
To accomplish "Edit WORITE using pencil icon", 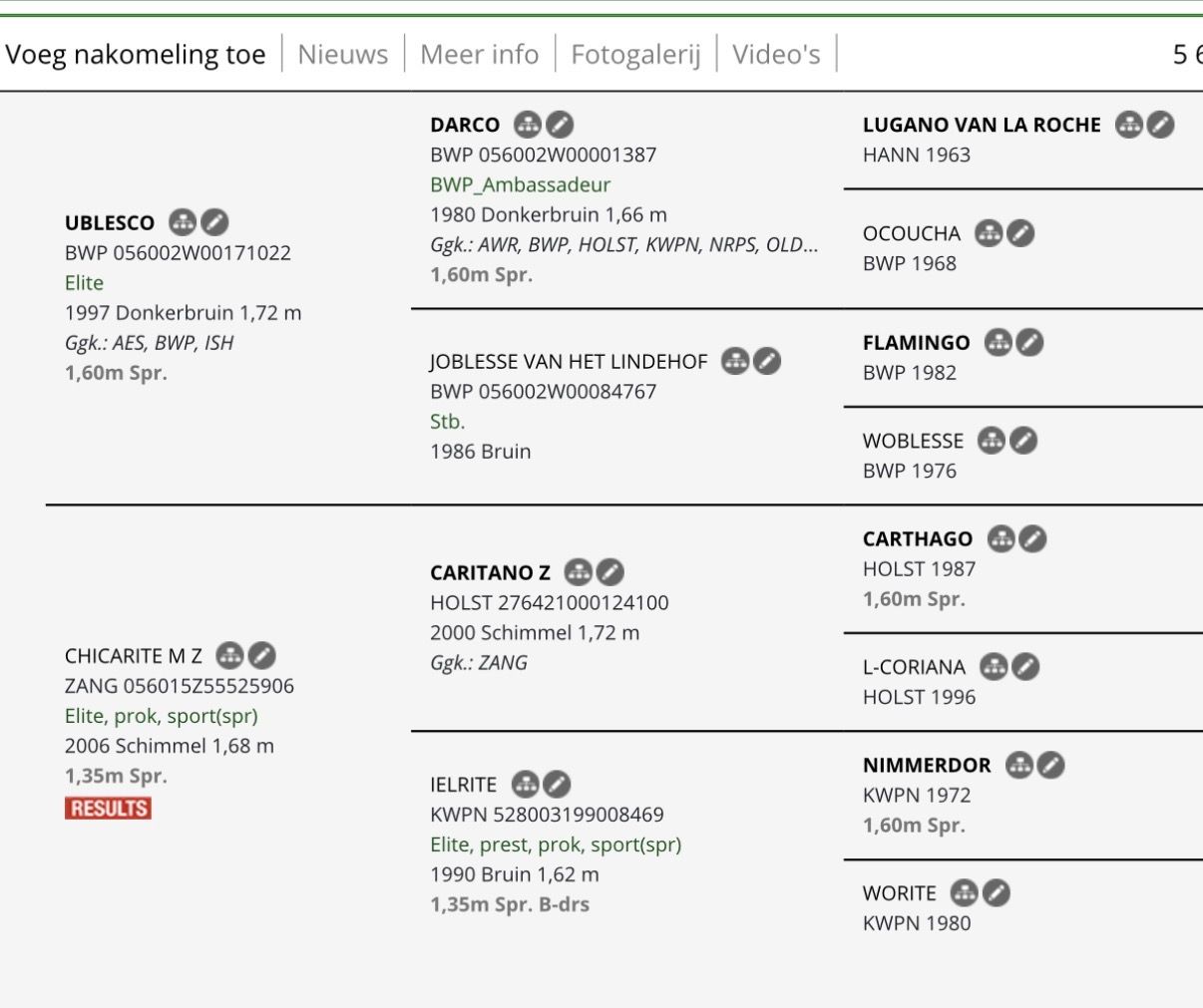I will pos(997,892).
